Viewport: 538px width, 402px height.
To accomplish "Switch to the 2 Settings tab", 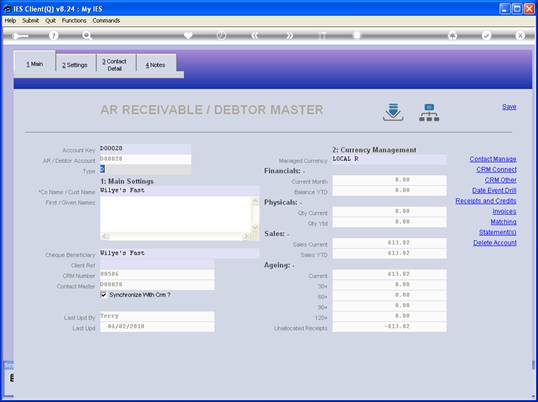I will [75, 65].
